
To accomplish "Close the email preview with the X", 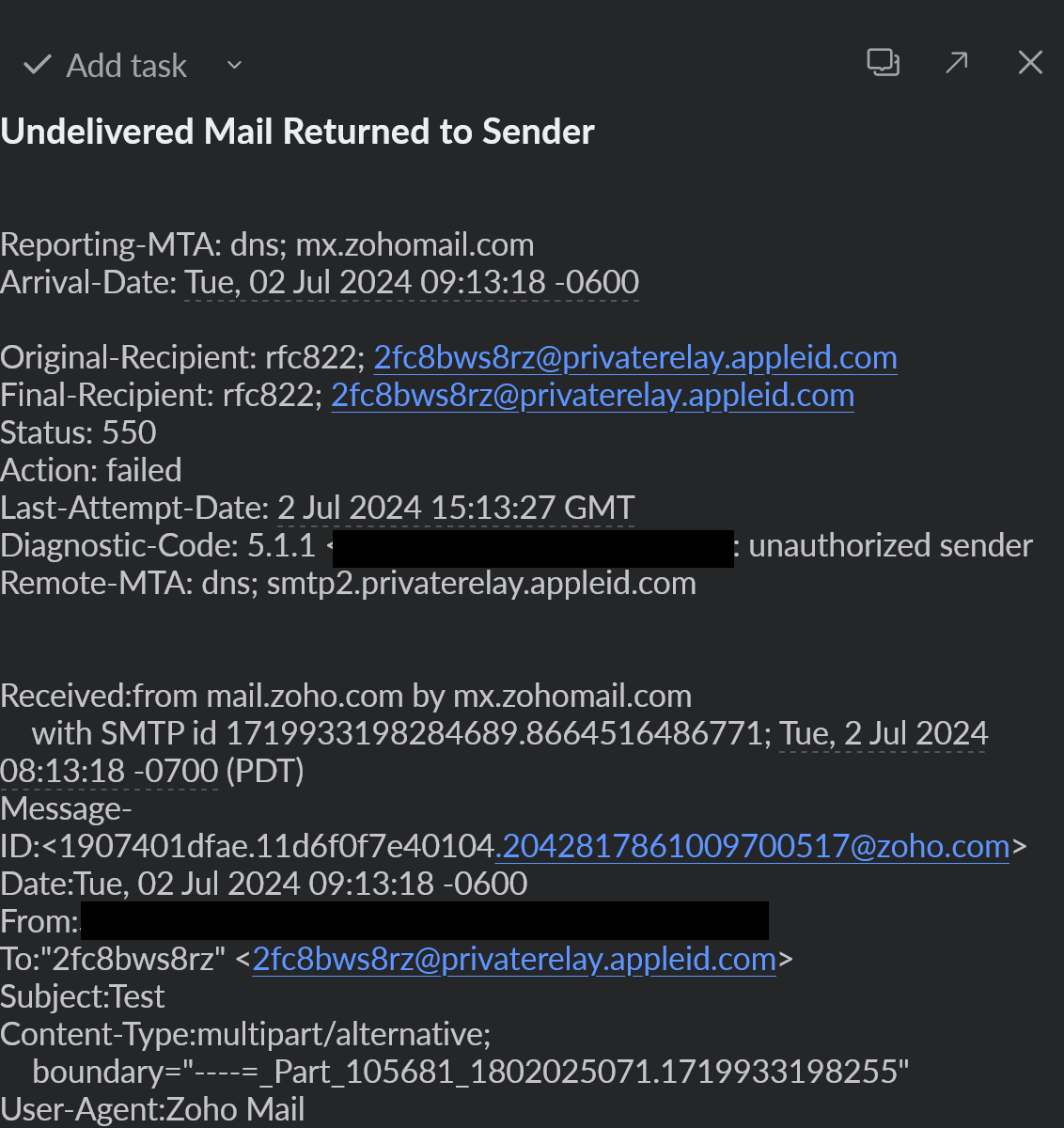I will 1030,63.
